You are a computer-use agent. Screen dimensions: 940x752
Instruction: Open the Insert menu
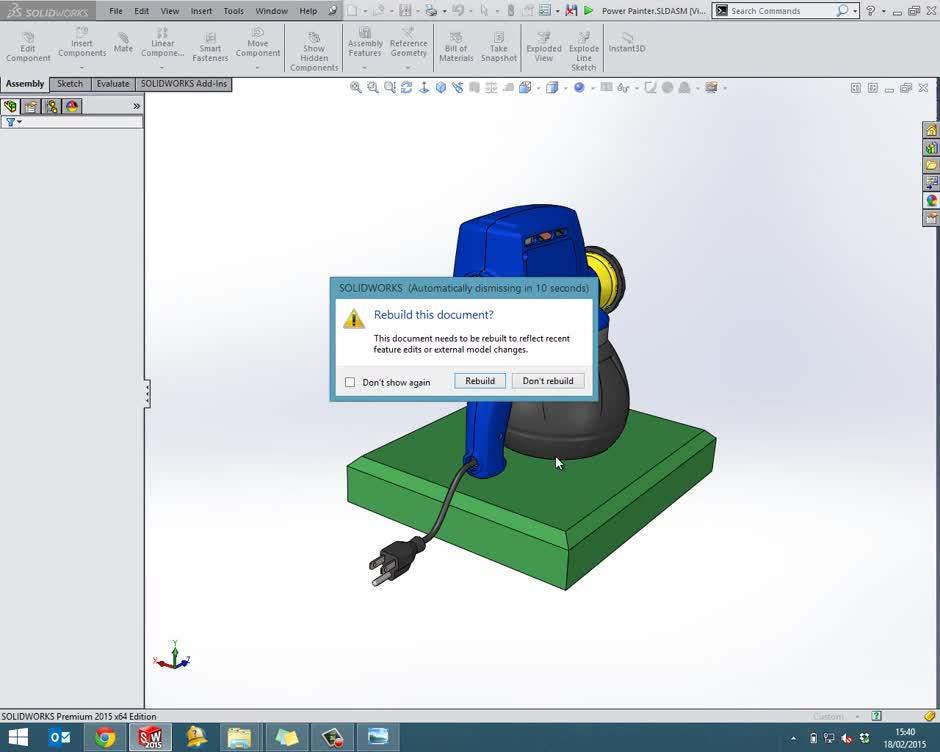pos(201,11)
